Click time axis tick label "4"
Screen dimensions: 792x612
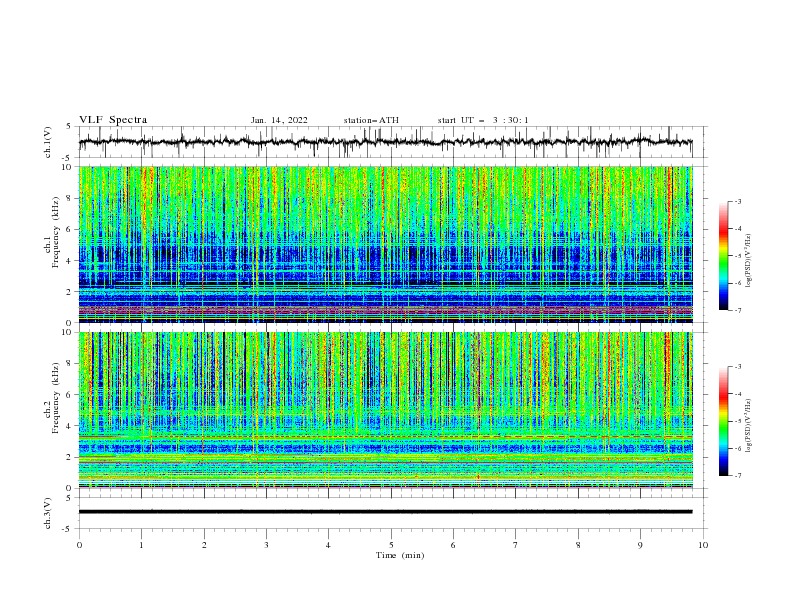tap(328, 545)
